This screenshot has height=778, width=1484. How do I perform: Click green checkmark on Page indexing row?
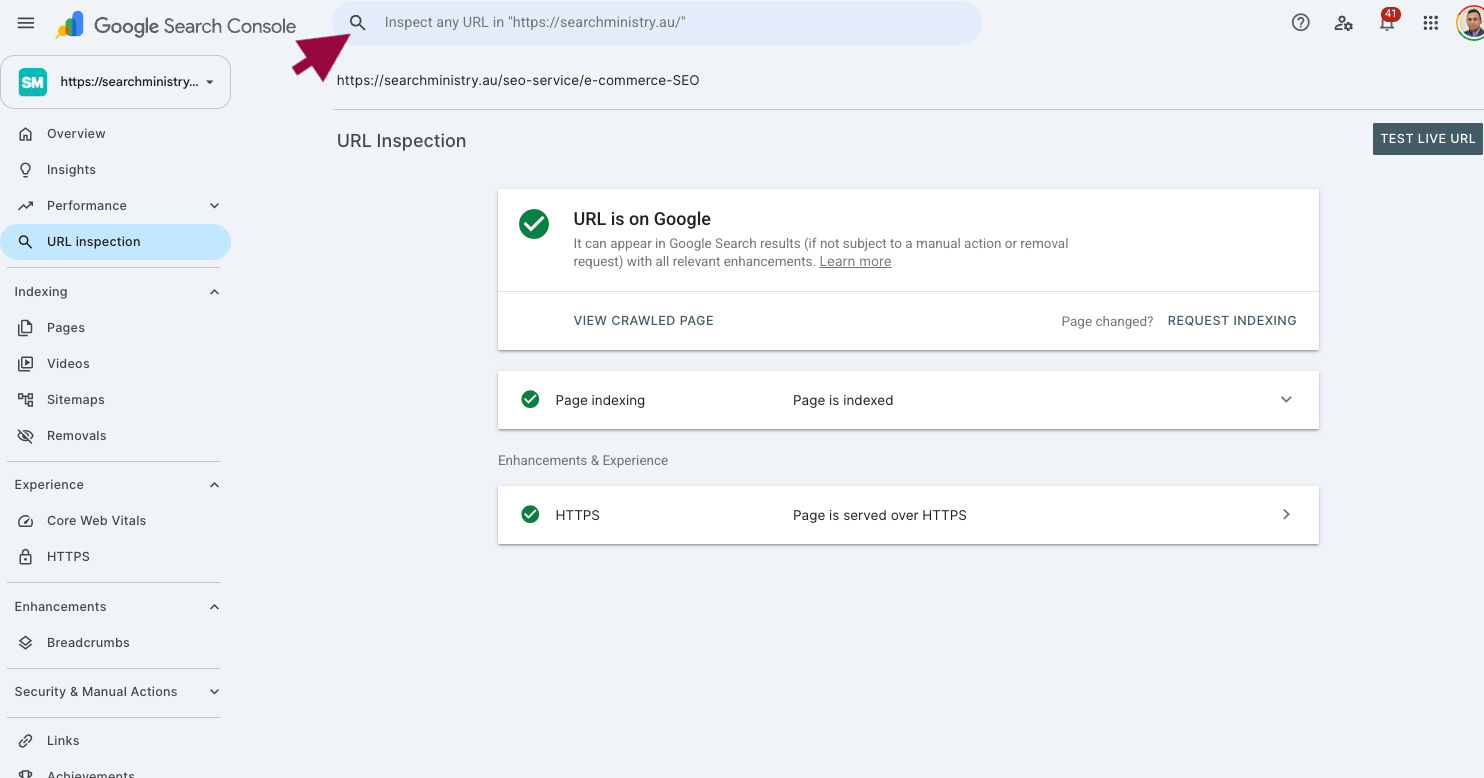[x=530, y=400]
